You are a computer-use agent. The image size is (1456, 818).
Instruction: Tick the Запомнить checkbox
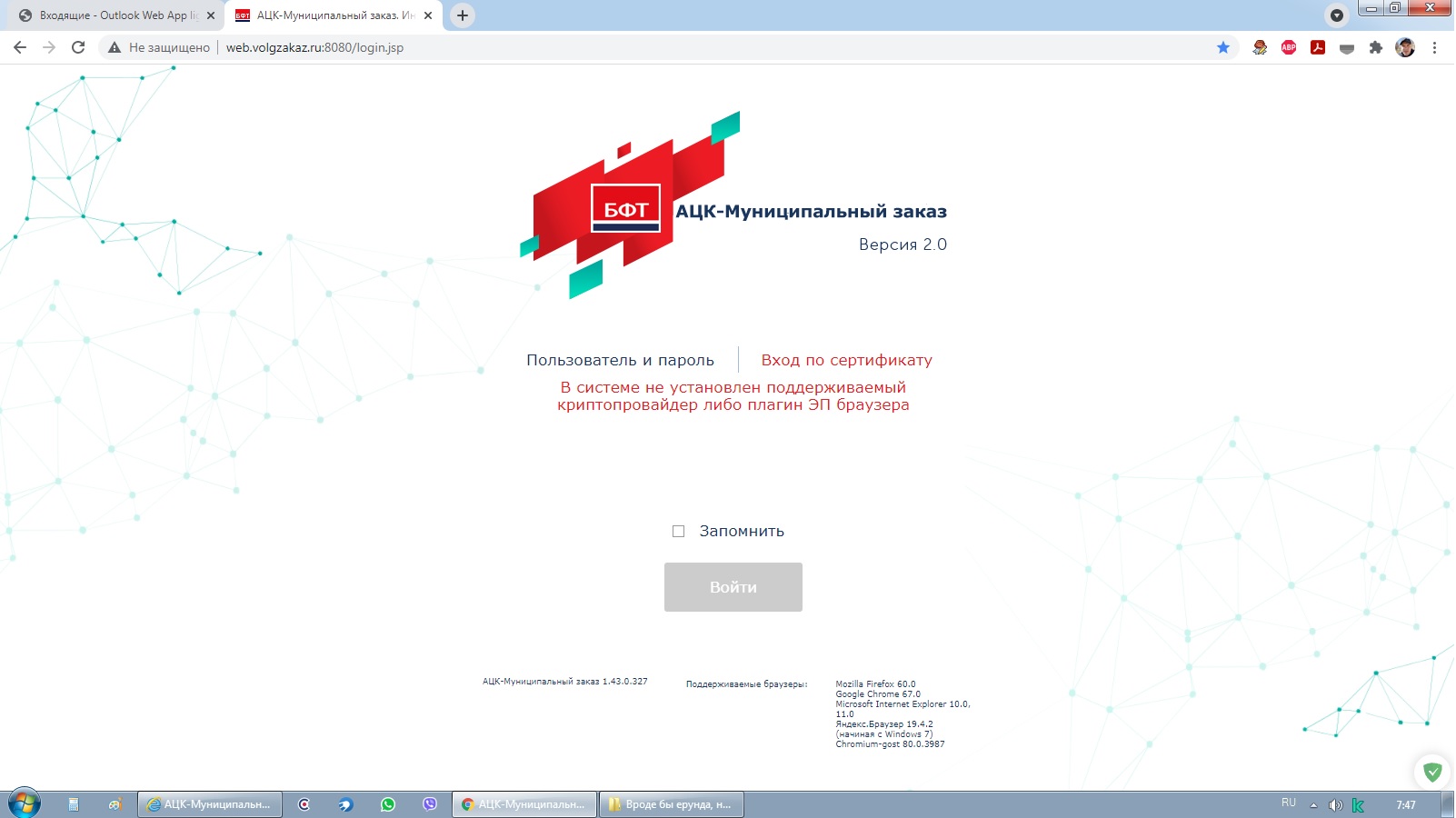click(678, 532)
